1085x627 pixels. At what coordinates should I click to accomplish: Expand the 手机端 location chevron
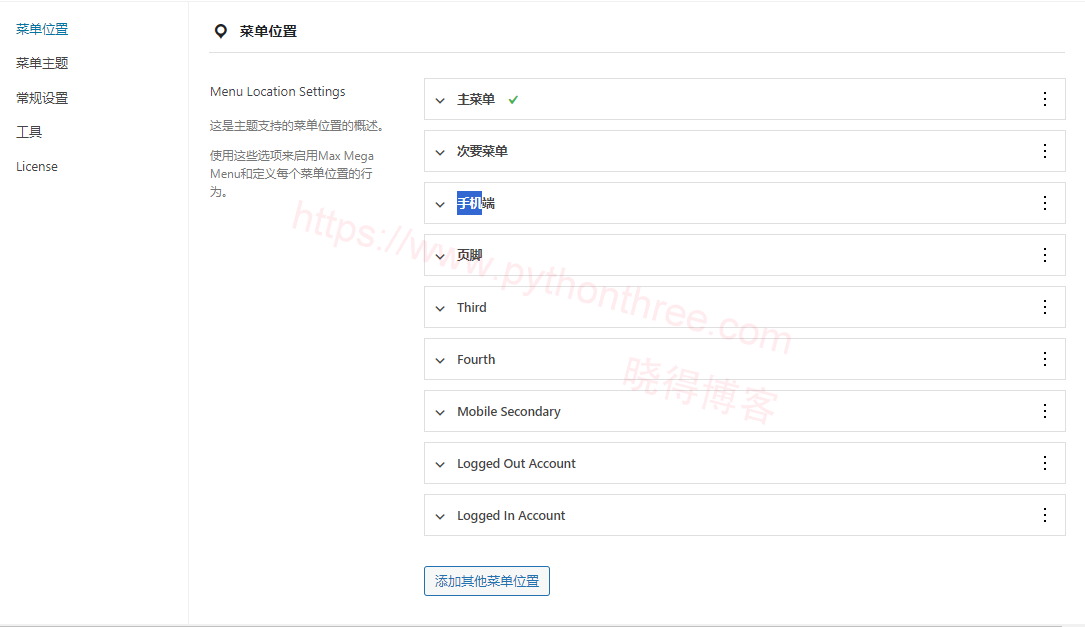(x=440, y=204)
